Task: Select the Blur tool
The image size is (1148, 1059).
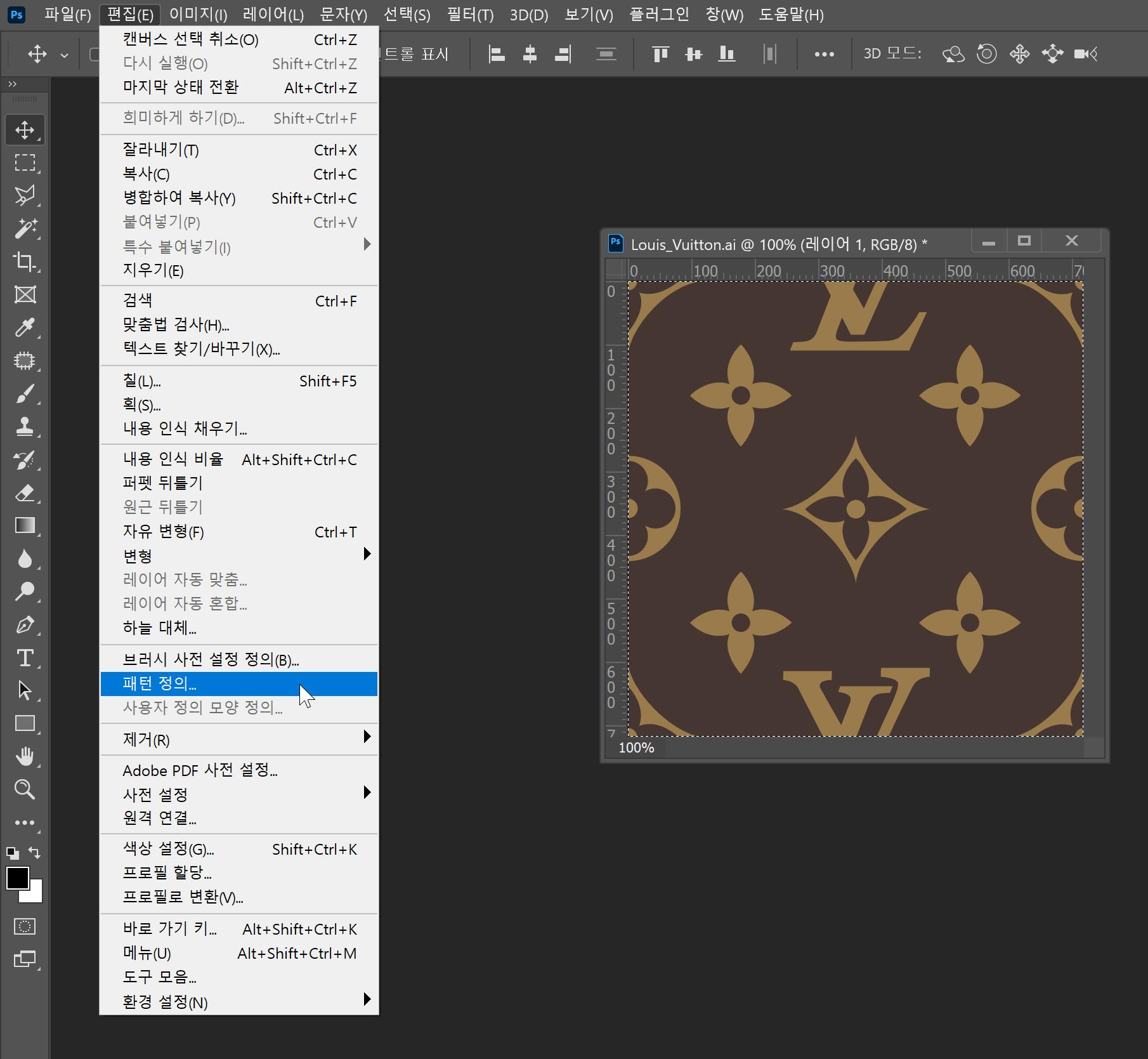Action: pos(25,559)
